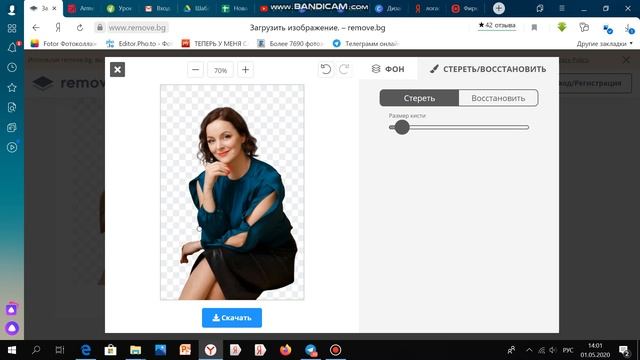This screenshot has height=360, width=640.
Task: Close the remove.bg editor dialog
Action: pyautogui.click(x=118, y=69)
